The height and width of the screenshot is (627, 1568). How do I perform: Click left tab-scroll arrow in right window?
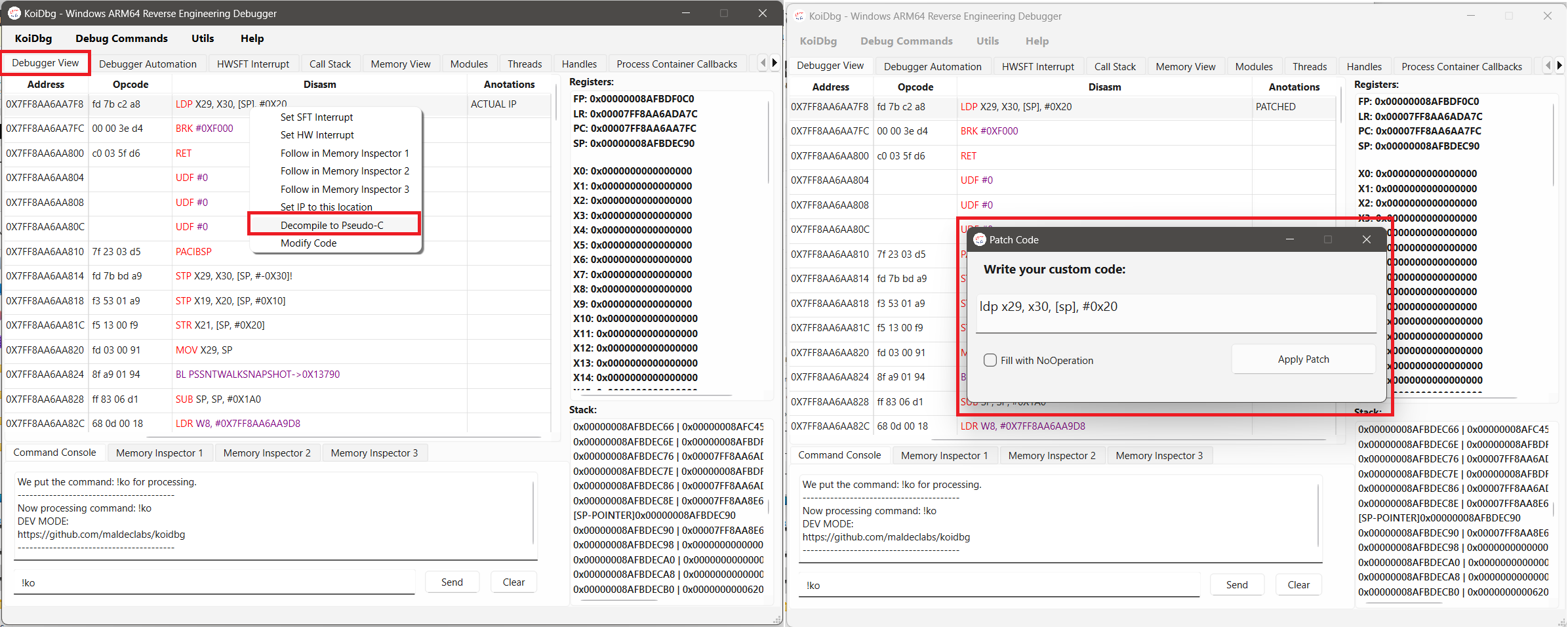point(1548,66)
